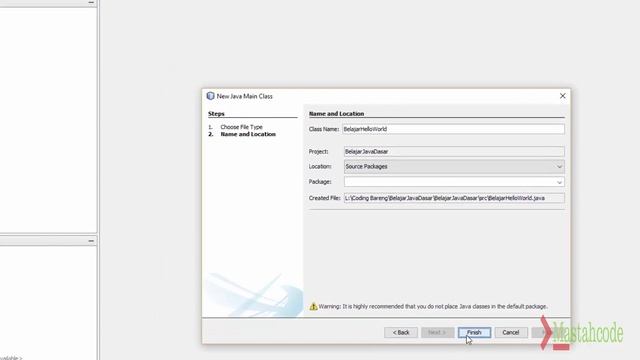Close the New Java Main Class dialog
The width and height of the screenshot is (640, 360).
coord(562,96)
